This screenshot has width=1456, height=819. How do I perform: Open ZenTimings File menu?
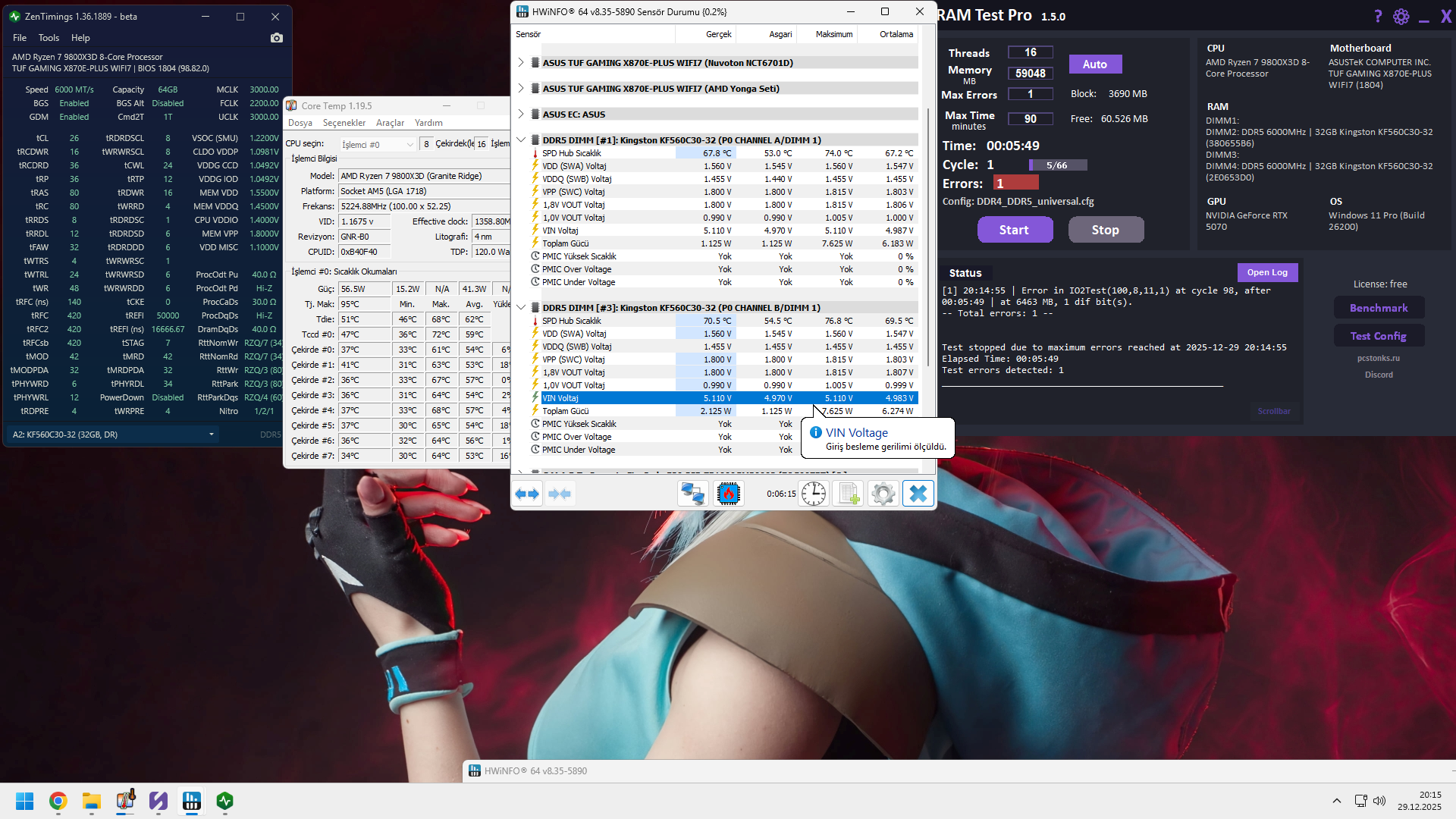coord(20,38)
